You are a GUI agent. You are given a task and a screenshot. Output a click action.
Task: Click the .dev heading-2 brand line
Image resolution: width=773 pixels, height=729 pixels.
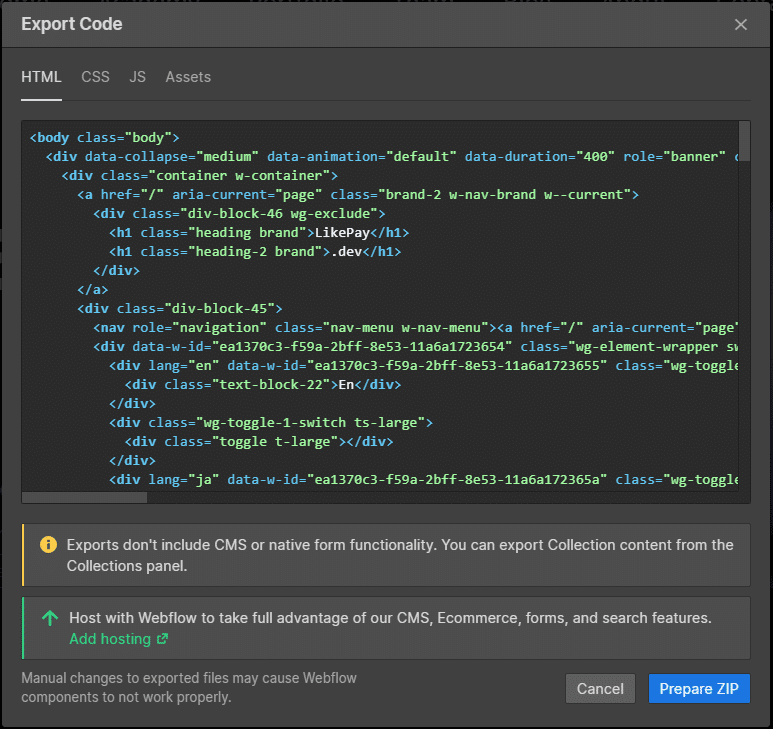pos(255,251)
